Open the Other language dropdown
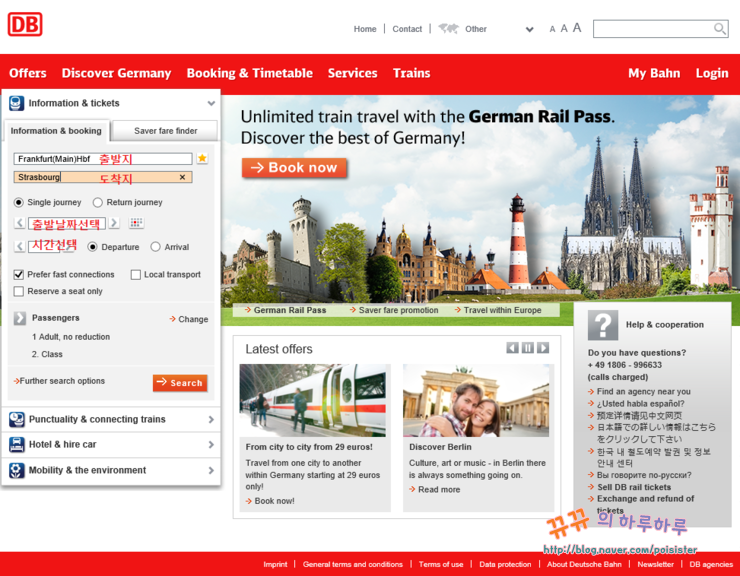Screen dimensions: 740x576 [530, 29]
